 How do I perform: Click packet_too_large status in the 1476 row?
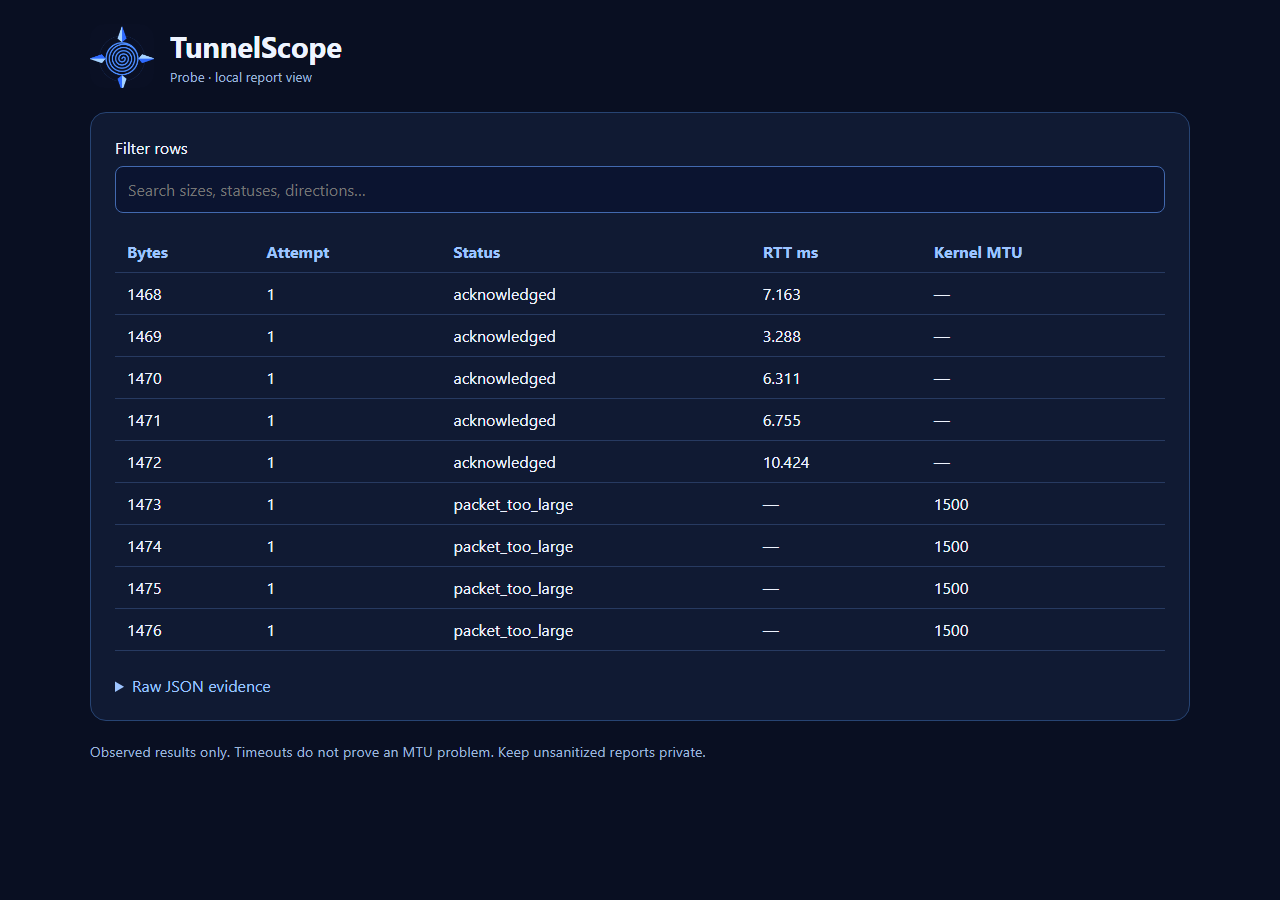click(x=513, y=631)
